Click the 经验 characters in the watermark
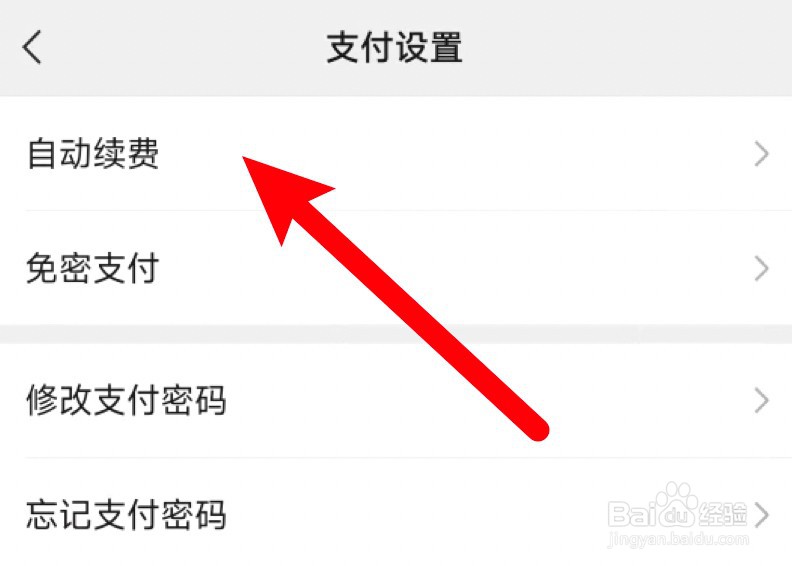792x566 pixels. pyautogui.click(x=722, y=514)
